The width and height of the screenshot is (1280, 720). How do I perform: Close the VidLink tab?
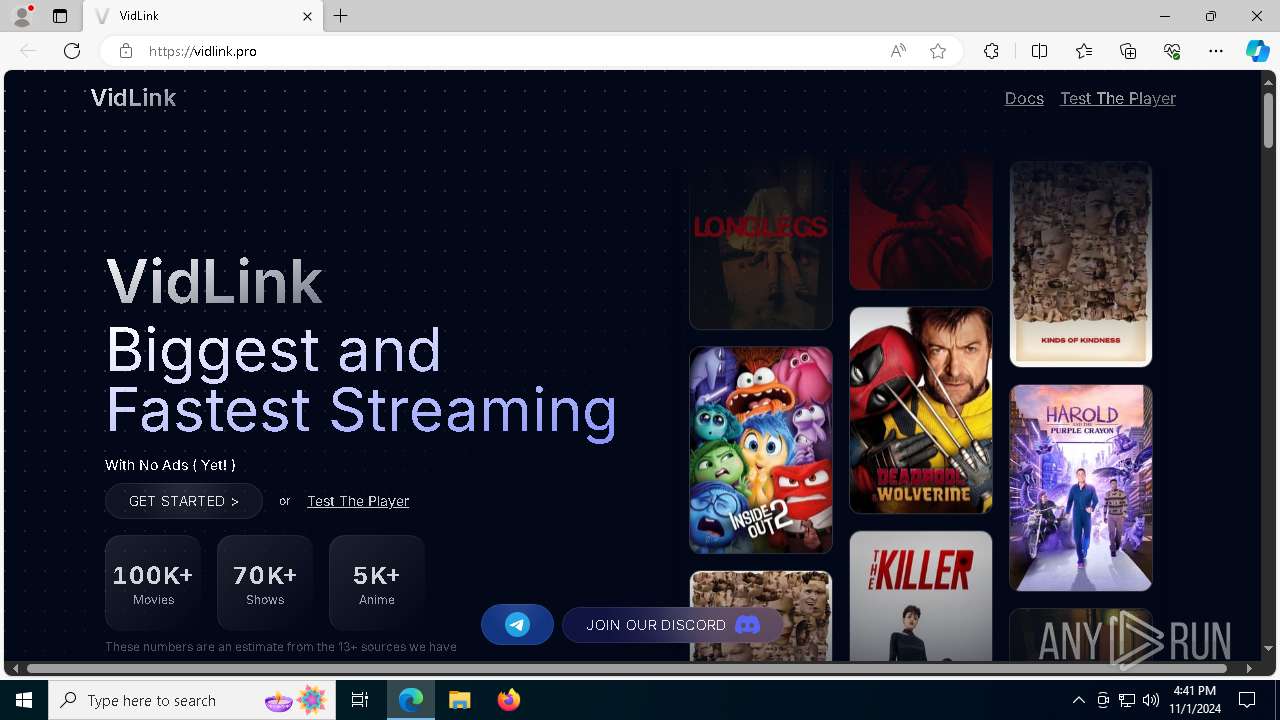pyautogui.click(x=308, y=16)
